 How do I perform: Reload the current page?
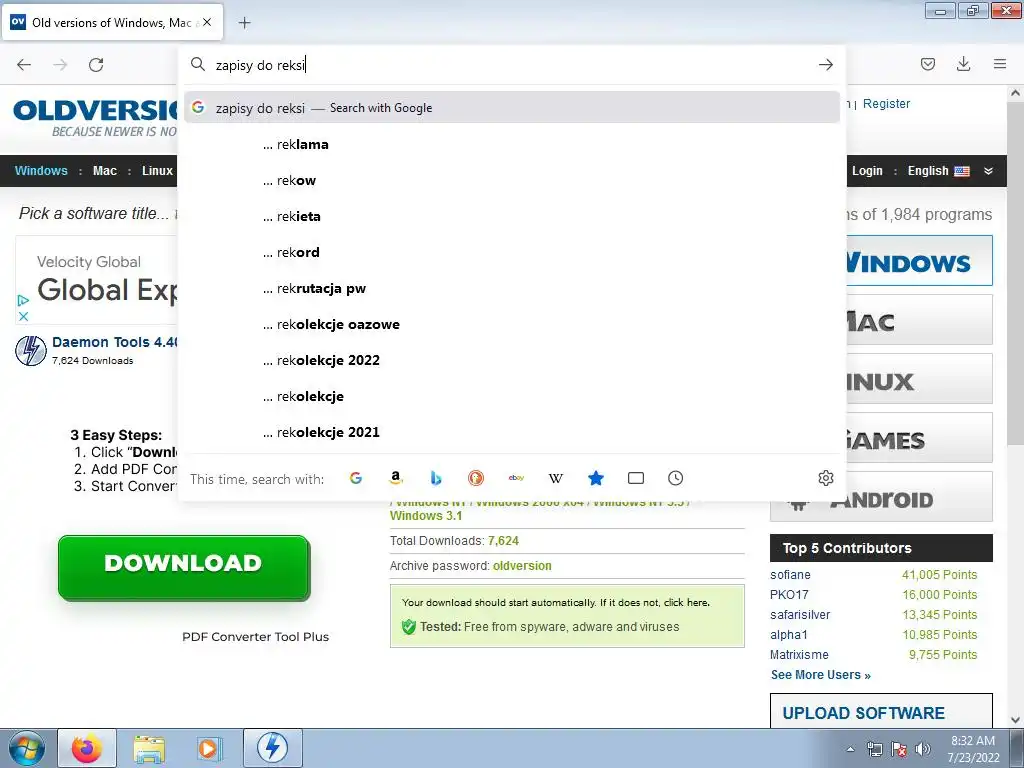click(96, 65)
